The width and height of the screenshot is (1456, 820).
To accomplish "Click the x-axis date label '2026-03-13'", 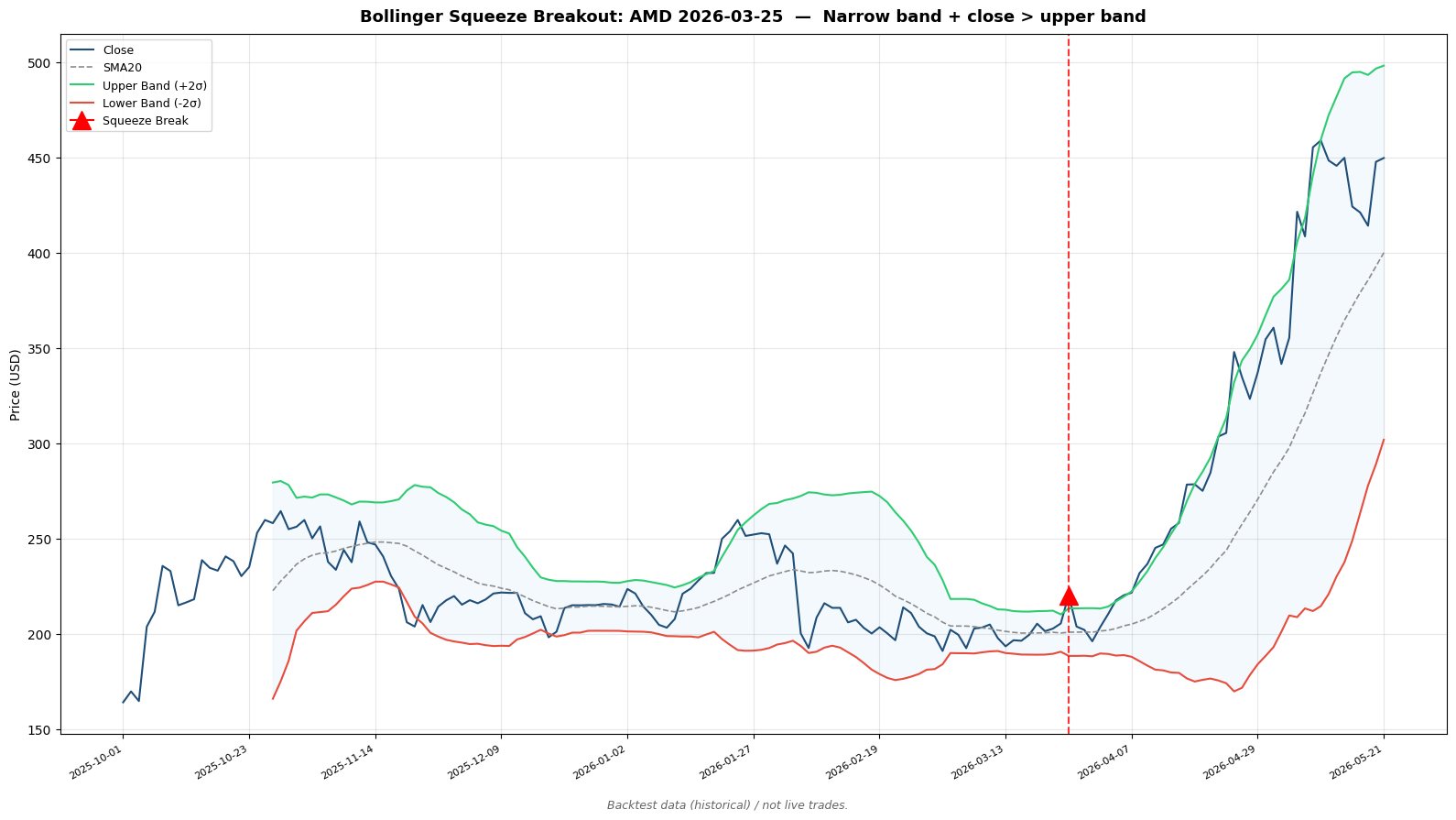I will 979,761.
